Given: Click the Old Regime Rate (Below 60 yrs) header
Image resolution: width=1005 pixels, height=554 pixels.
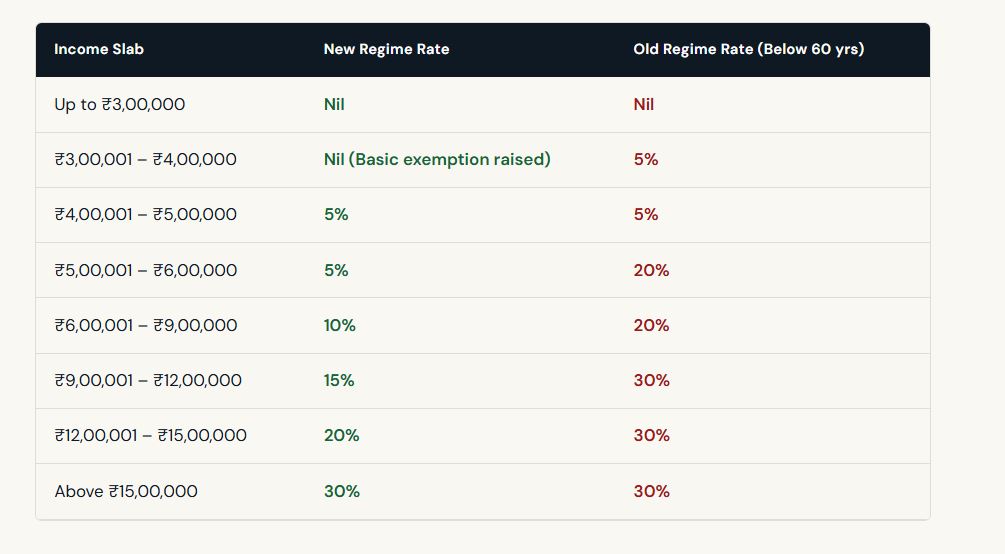Looking at the screenshot, I should (x=748, y=49).
